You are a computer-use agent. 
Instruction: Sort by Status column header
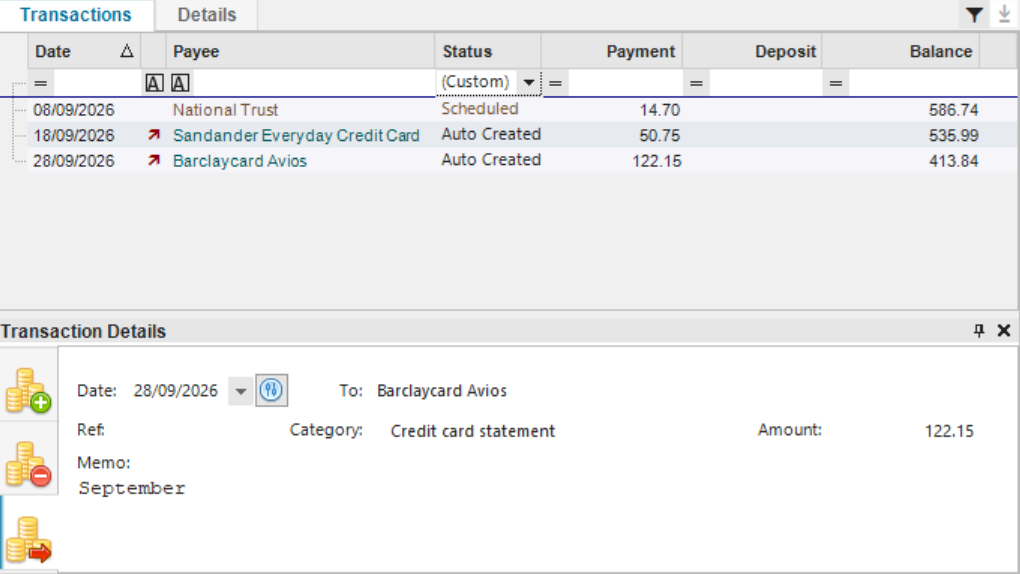[x=488, y=51]
